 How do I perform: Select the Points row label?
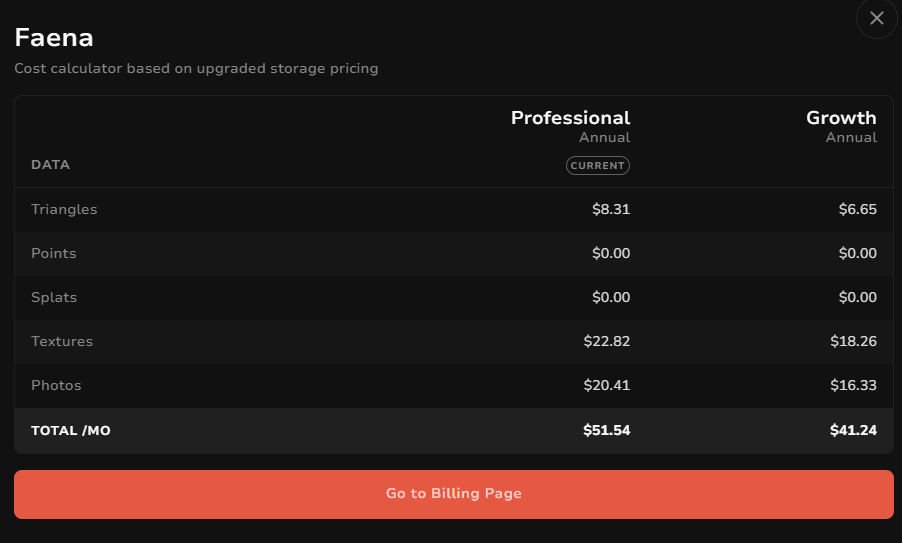[53, 253]
